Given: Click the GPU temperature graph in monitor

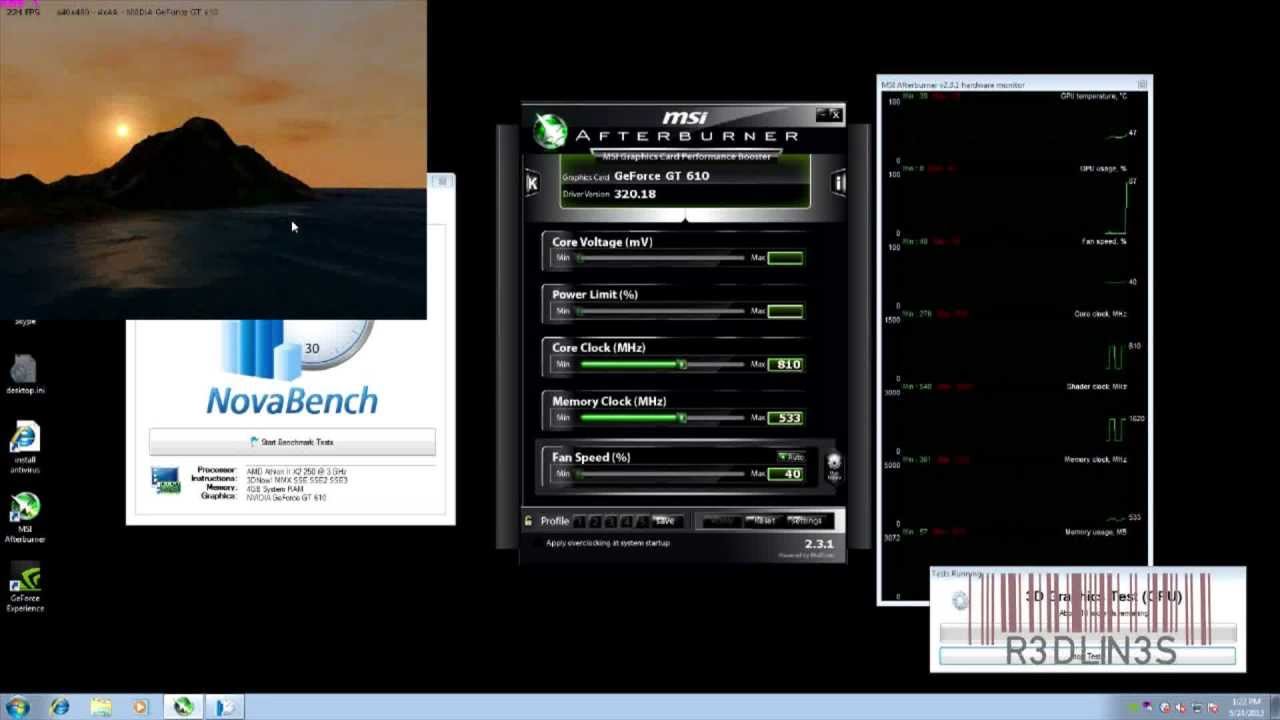Looking at the screenshot, I should (x=1016, y=128).
